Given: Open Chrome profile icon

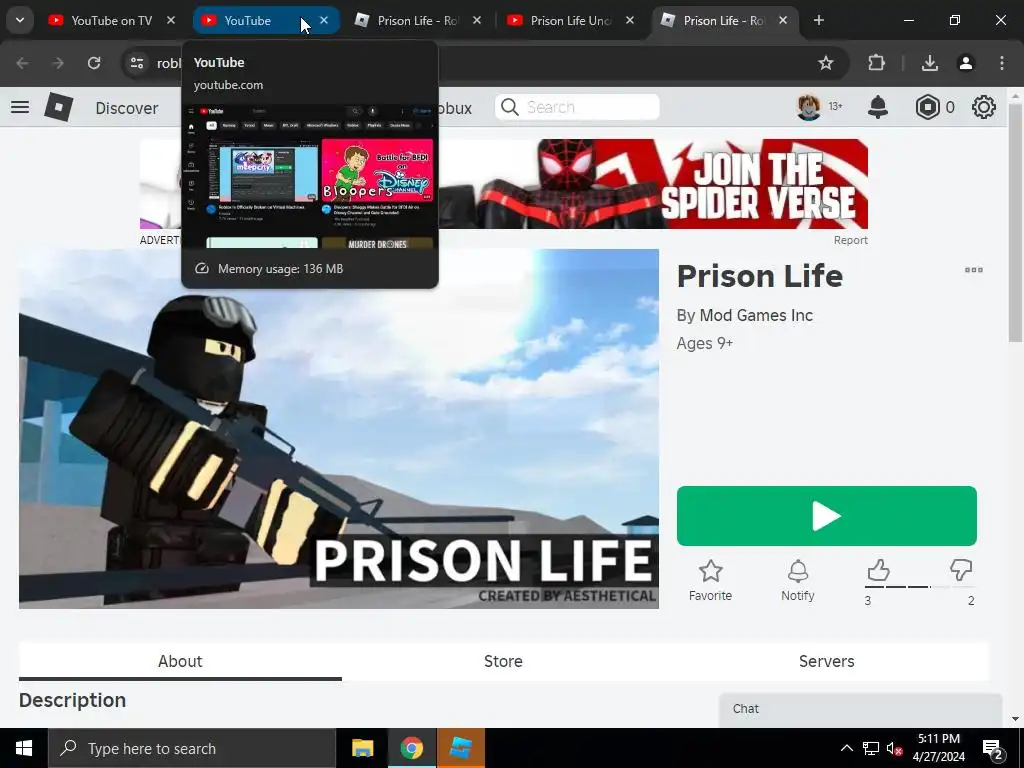Looking at the screenshot, I should [965, 63].
